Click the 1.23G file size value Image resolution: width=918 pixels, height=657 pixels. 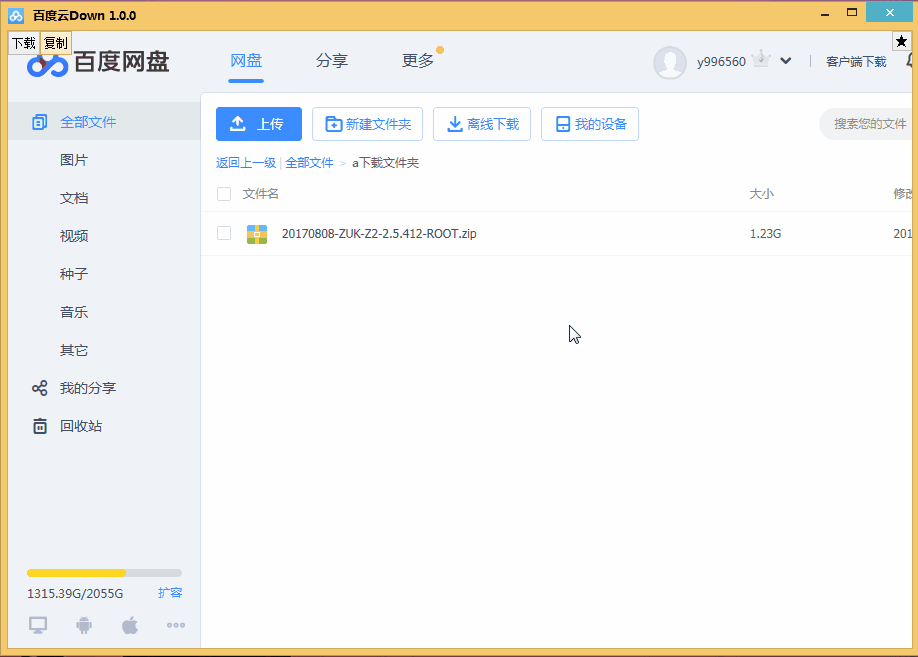(765, 234)
